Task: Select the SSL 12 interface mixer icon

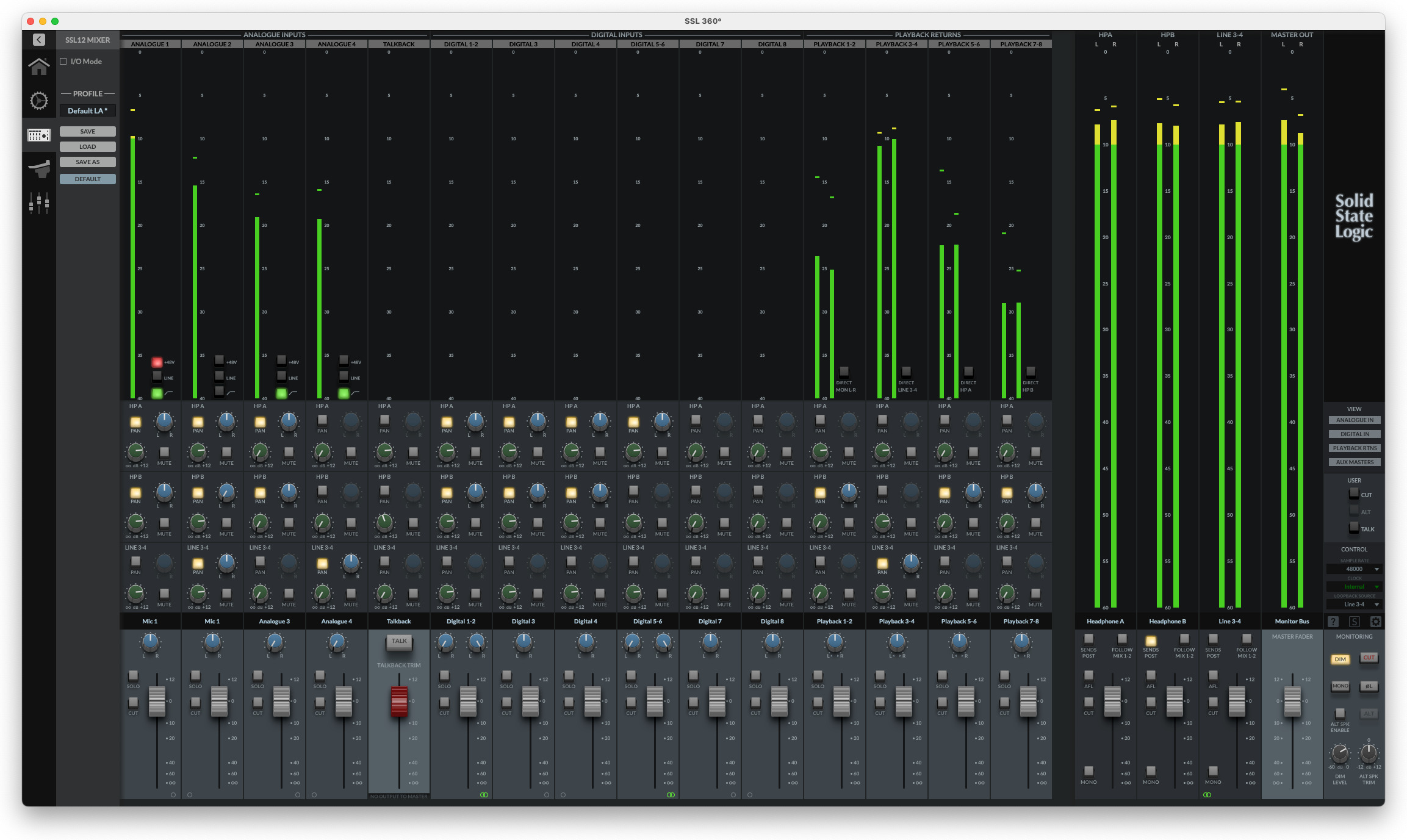Action: (x=38, y=135)
